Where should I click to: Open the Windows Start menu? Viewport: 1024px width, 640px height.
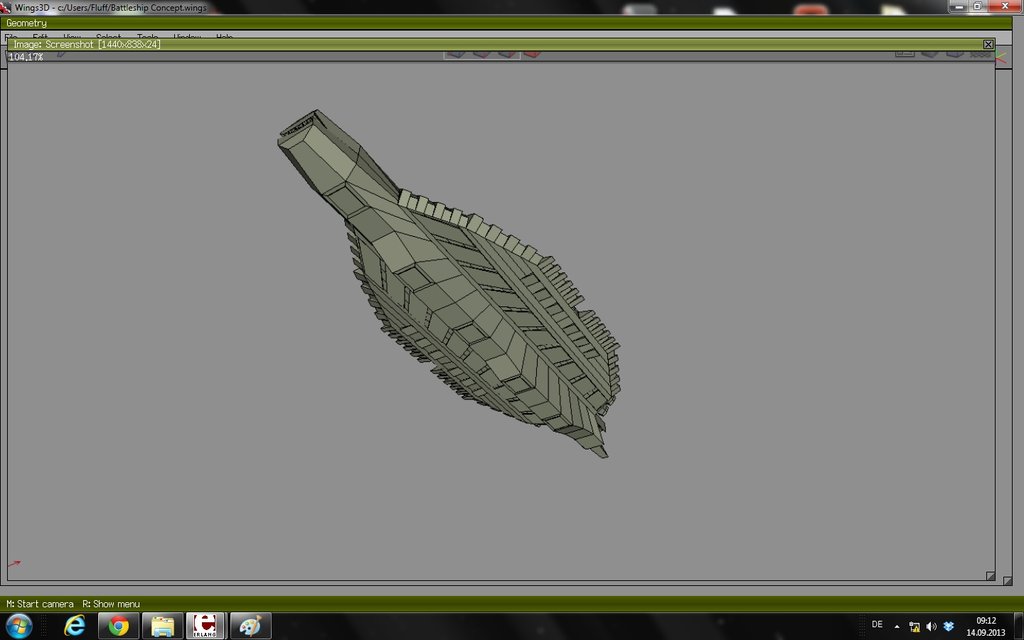pos(18,626)
